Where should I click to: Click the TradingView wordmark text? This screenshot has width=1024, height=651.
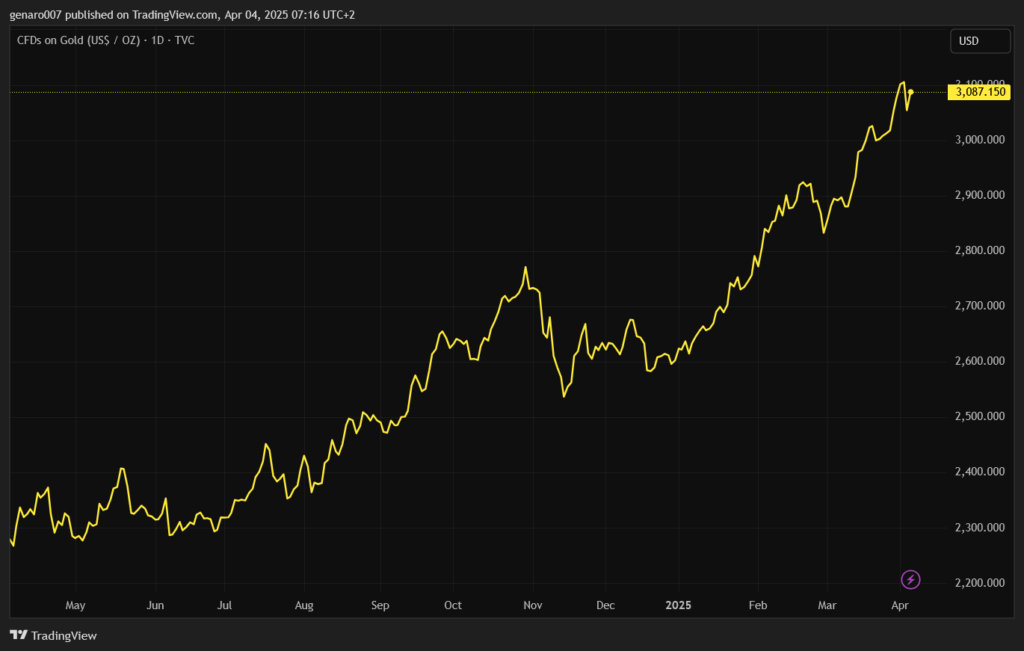coord(64,635)
